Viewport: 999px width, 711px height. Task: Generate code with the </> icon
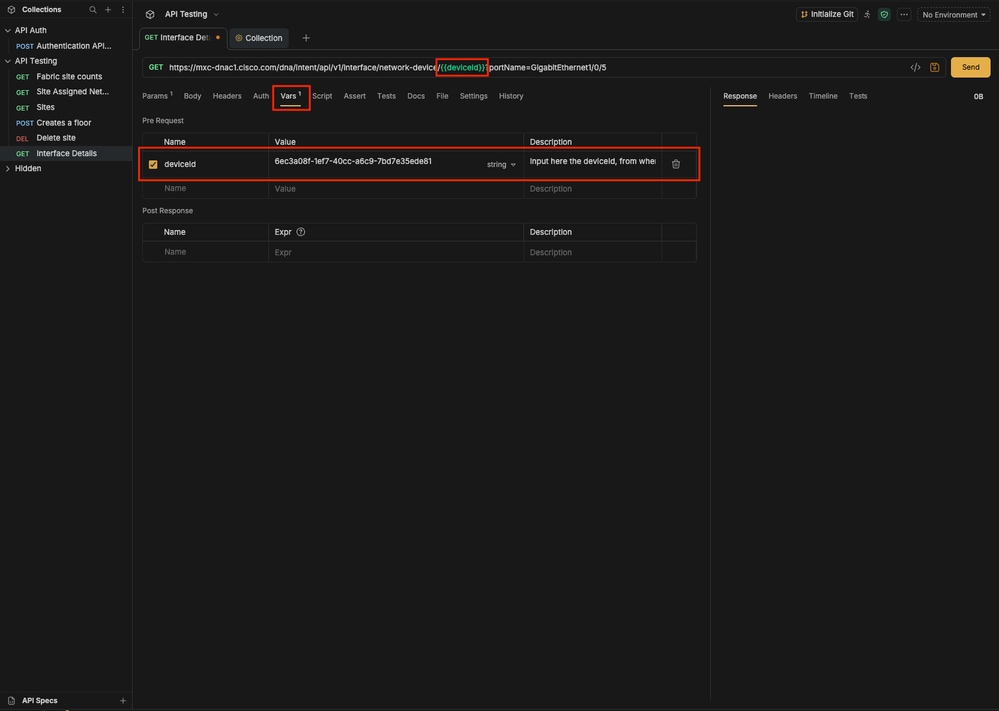[916, 68]
